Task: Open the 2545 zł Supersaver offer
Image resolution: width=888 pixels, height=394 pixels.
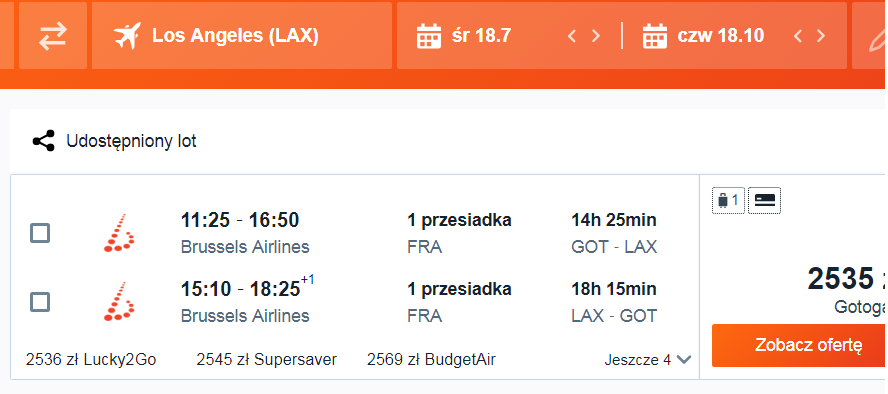Action: [267, 359]
